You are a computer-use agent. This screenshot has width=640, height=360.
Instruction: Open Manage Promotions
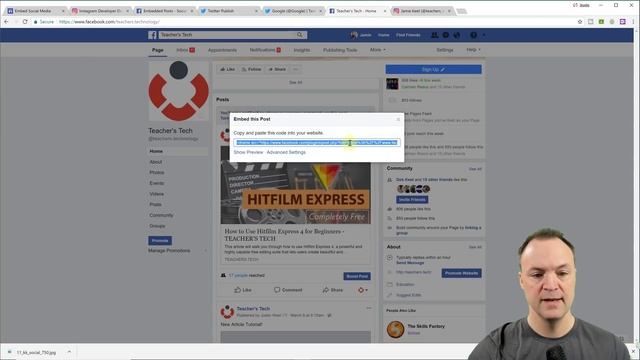click(x=169, y=251)
